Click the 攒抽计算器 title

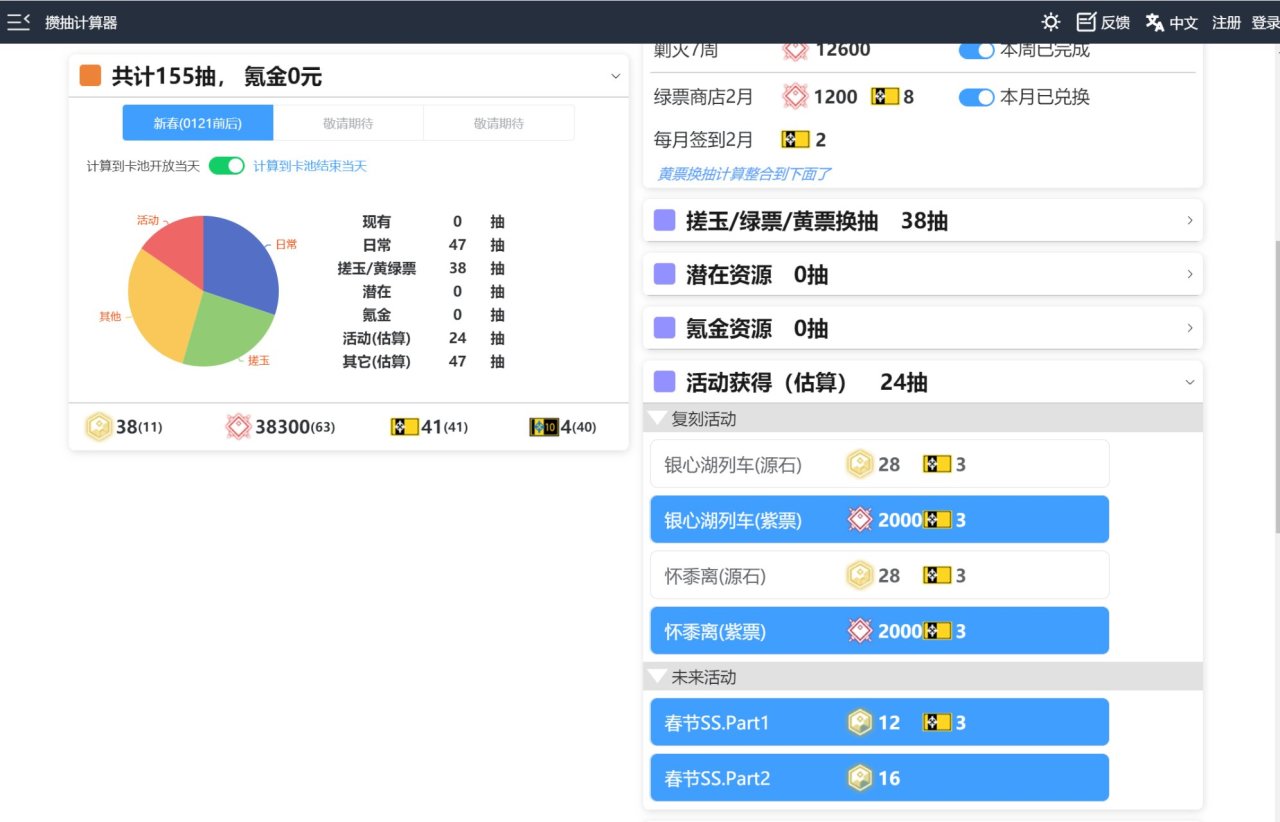[81, 22]
